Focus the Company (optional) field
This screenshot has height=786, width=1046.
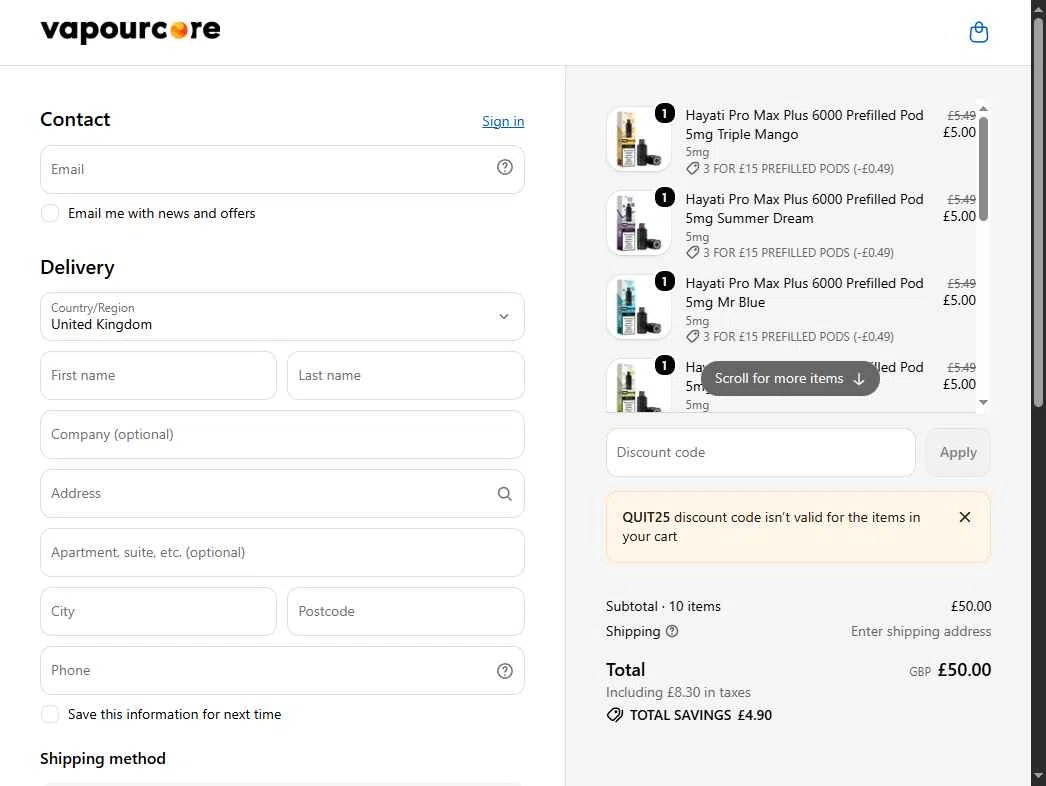tap(282, 434)
